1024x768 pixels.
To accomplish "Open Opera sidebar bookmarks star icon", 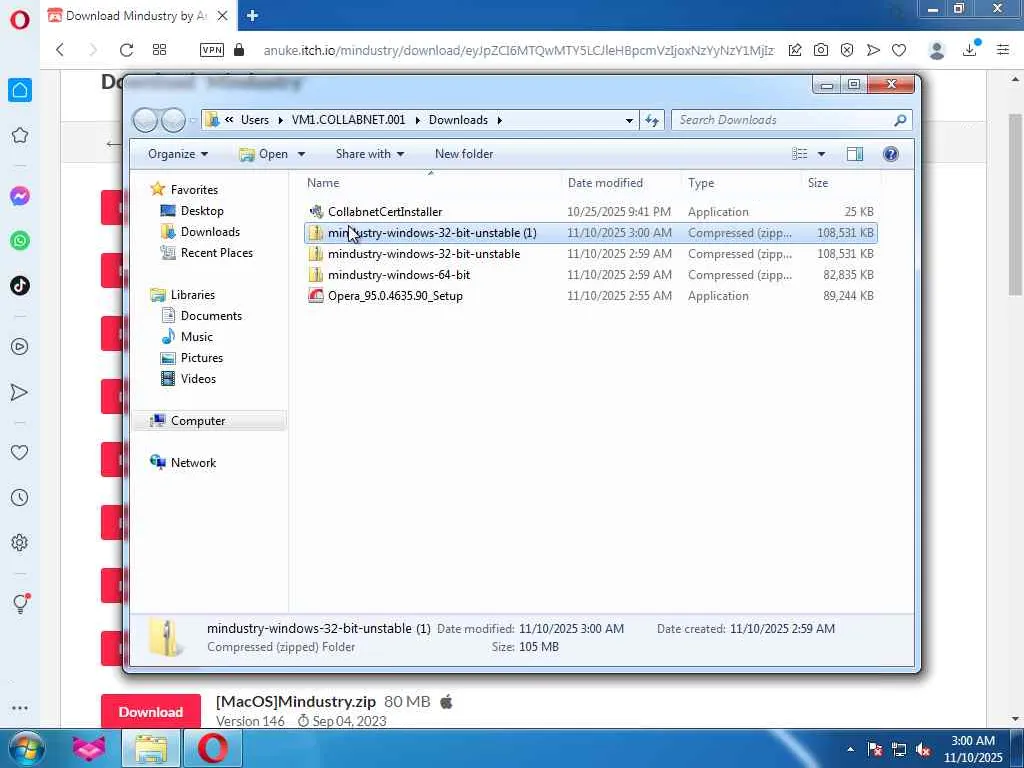I will point(20,135).
